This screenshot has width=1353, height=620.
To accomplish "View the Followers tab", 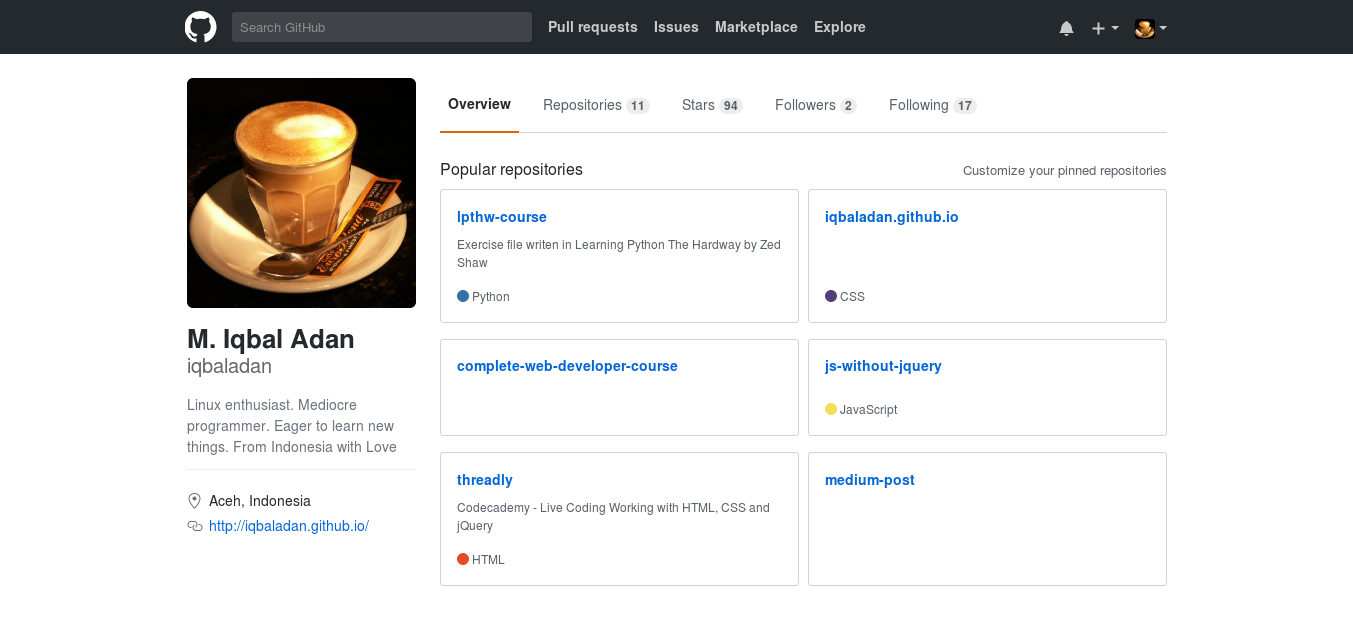I will click(816, 105).
